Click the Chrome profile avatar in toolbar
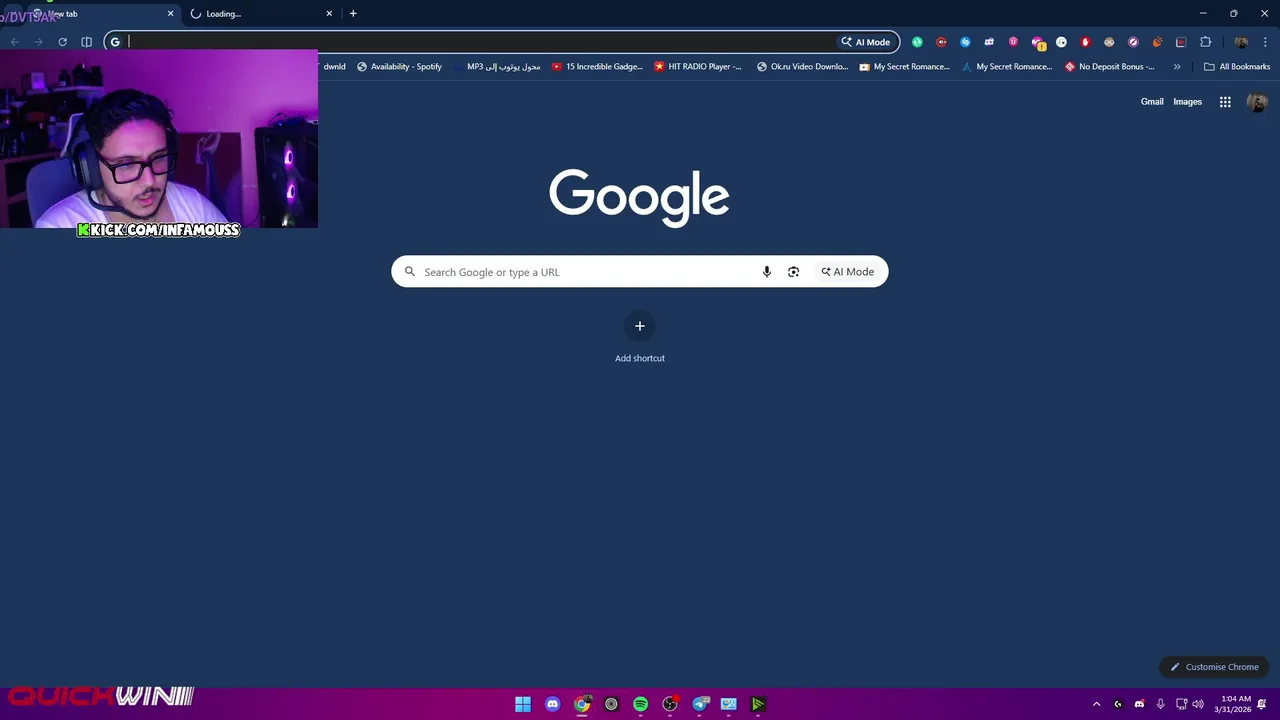This screenshot has height=720, width=1280. click(1241, 42)
